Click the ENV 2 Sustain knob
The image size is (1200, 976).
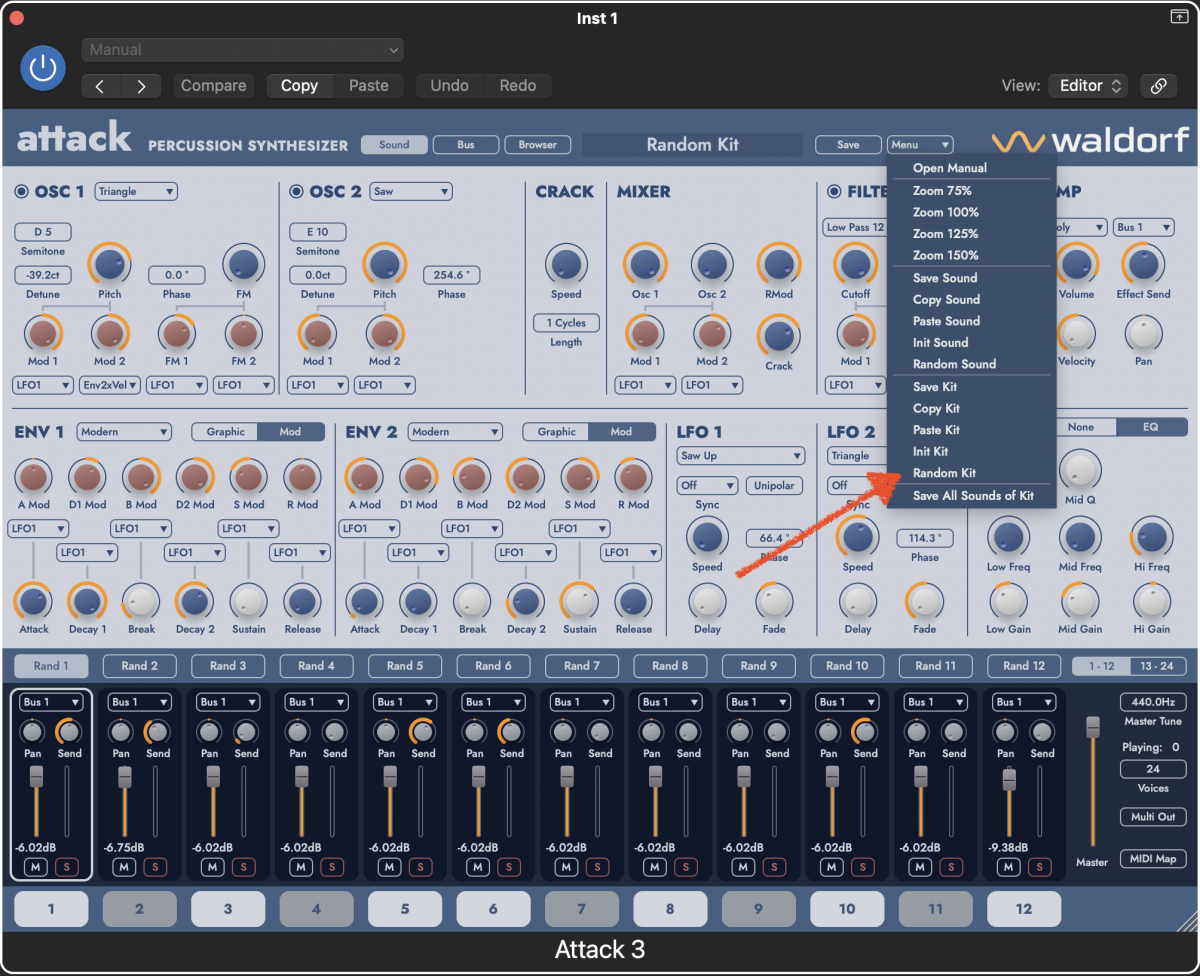click(579, 601)
